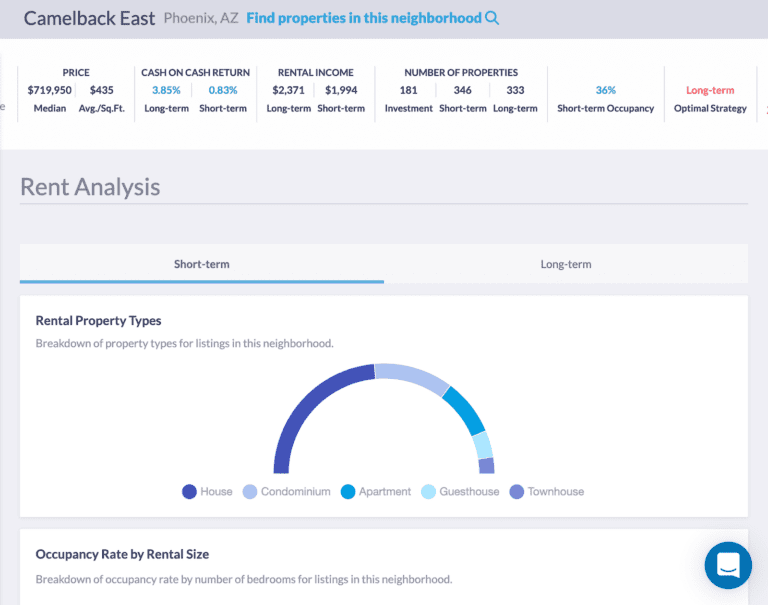
Task: Click the 36% Short-term Occupancy value
Action: pos(605,90)
